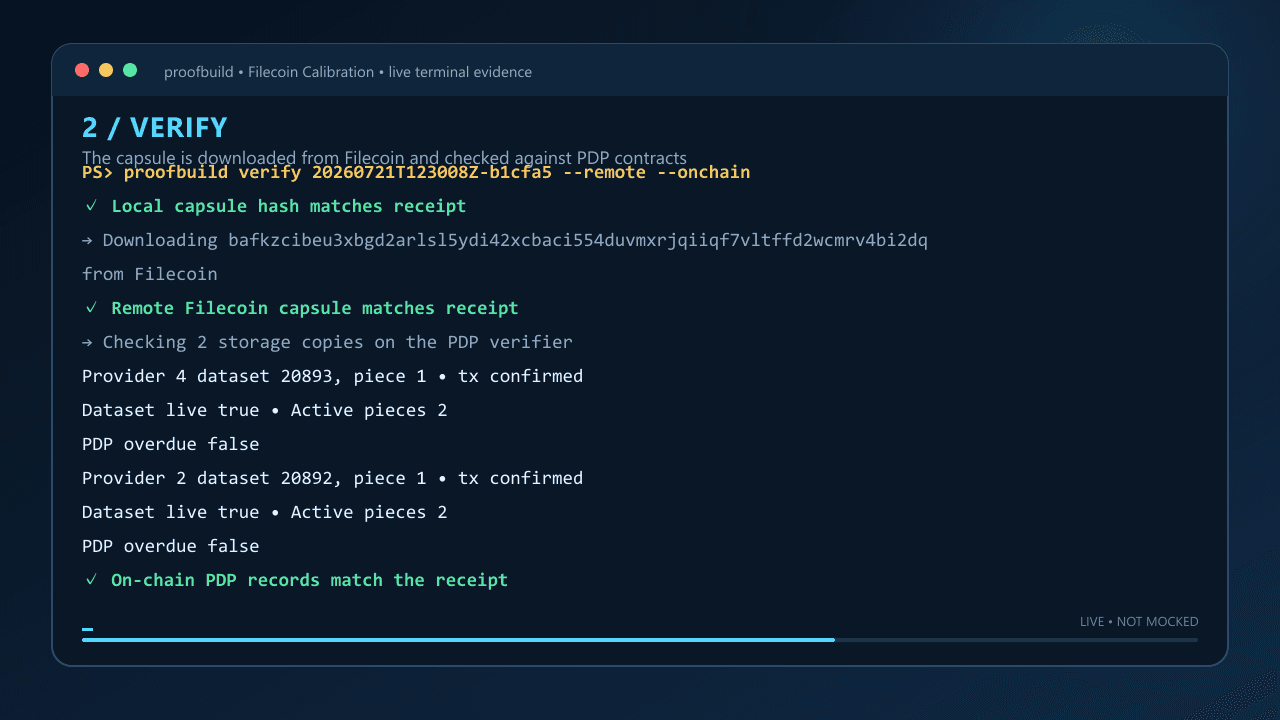The image size is (1280, 720).
Task: Click the 'LIVE • NOT MOCKED' label
Action: (1139, 622)
